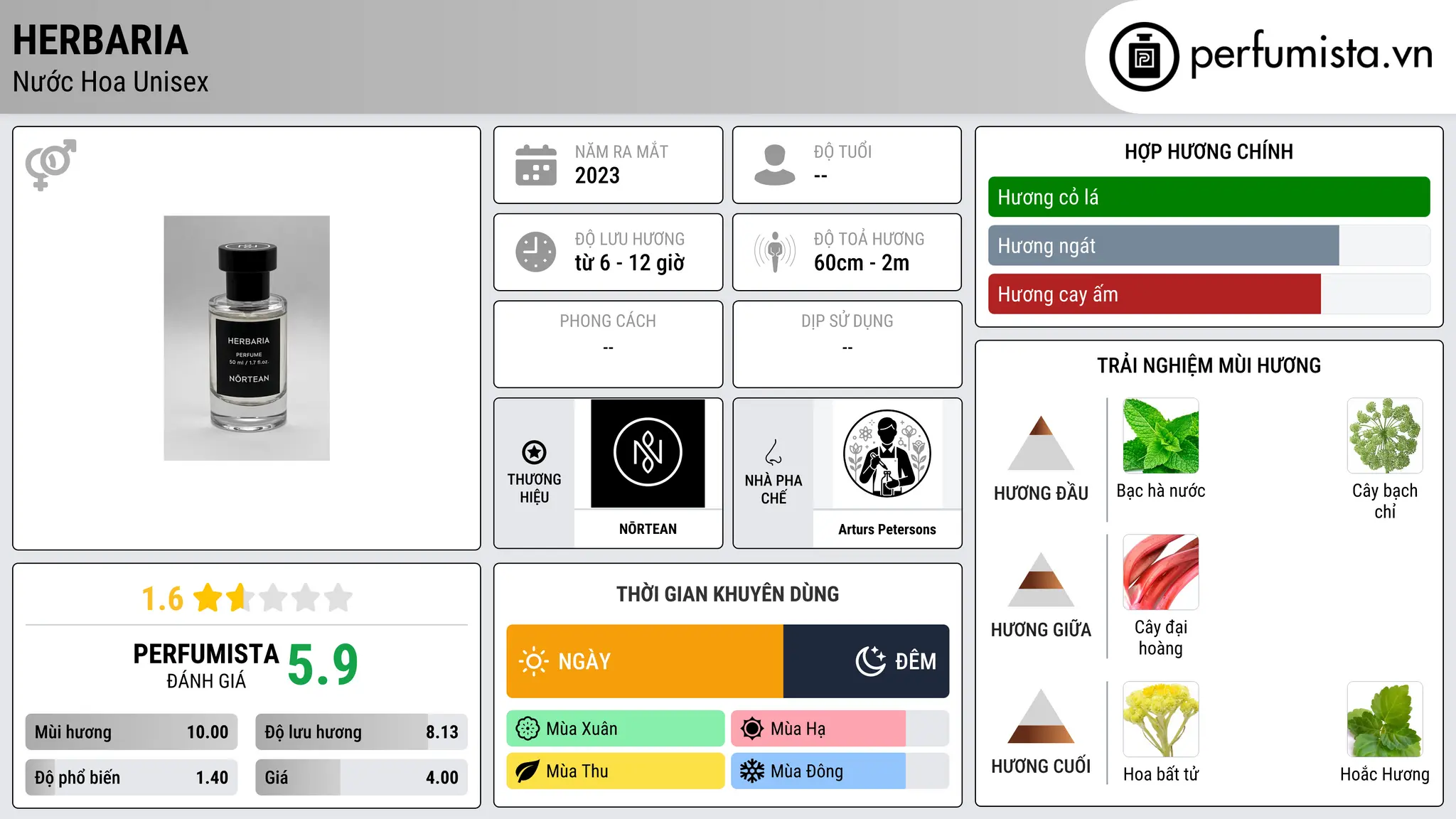1456x819 pixels.
Task: Click the five-star rating row
Action: [274, 598]
